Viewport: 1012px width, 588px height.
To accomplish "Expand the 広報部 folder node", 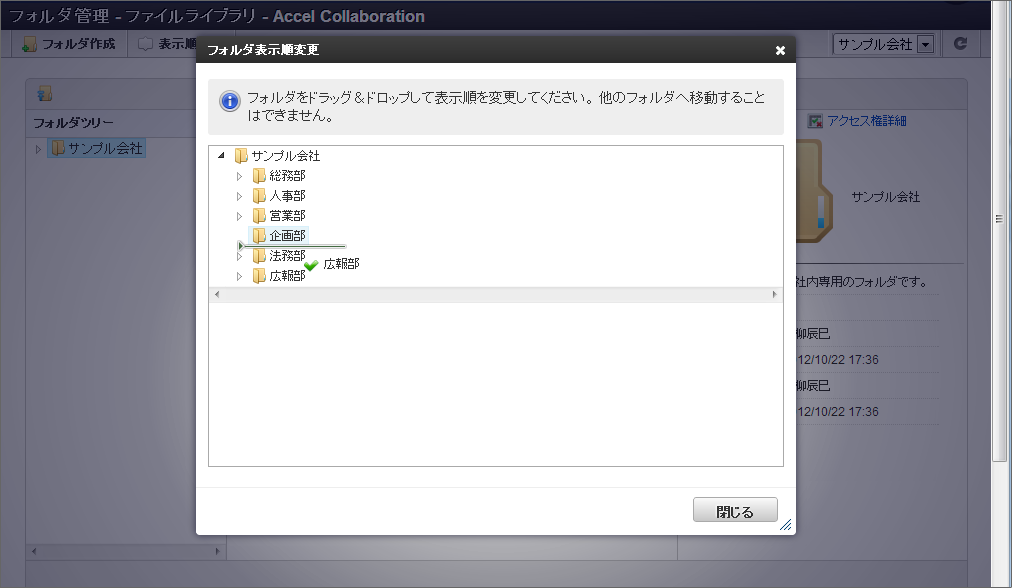I will (x=239, y=276).
